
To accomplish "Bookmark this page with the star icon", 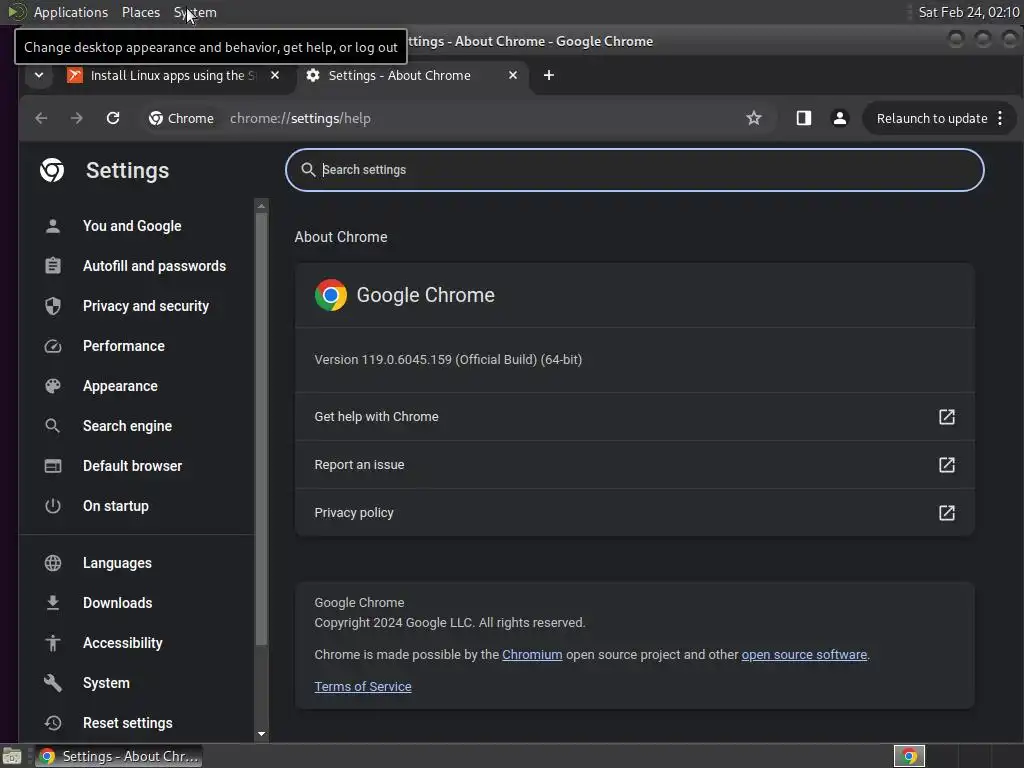I will [754, 118].
